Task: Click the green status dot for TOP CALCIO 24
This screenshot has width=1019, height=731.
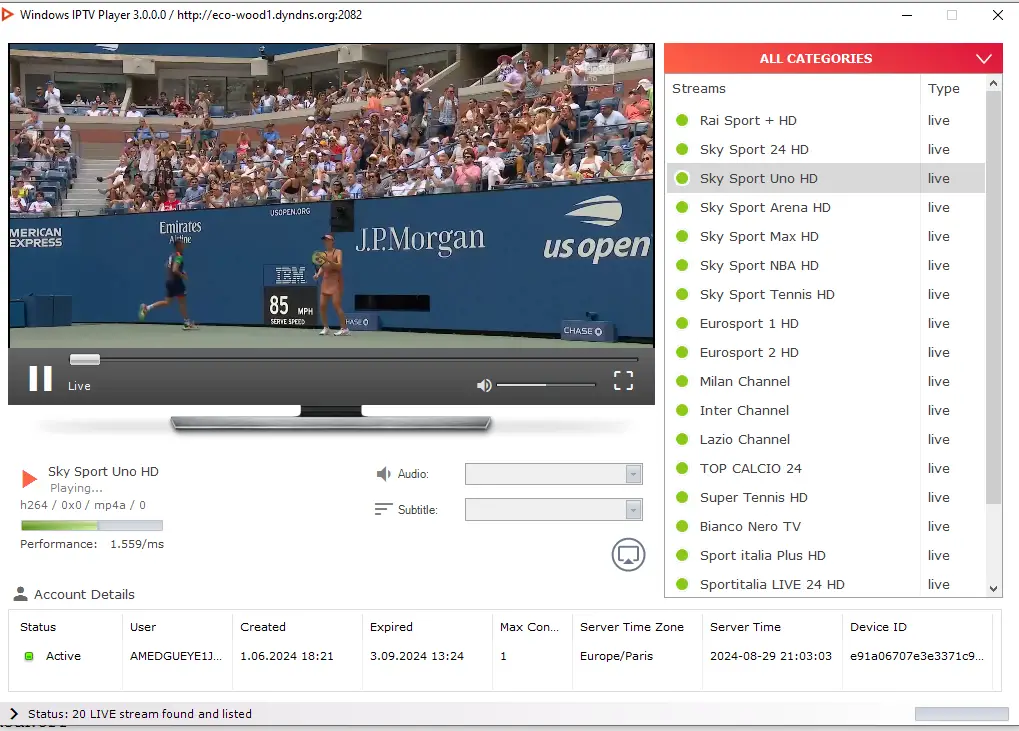Action: (x=682, y=468)
